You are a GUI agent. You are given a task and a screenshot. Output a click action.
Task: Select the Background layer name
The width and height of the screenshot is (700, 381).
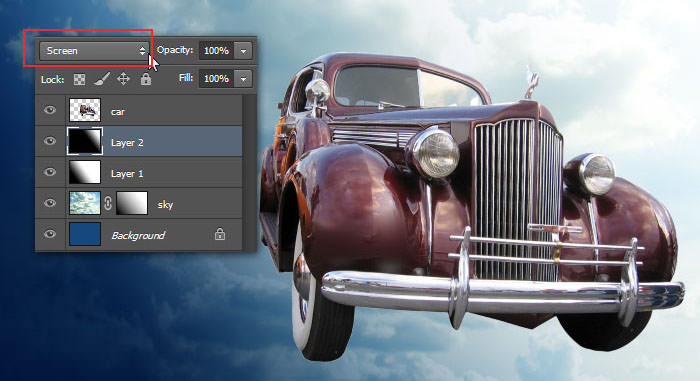138,235
